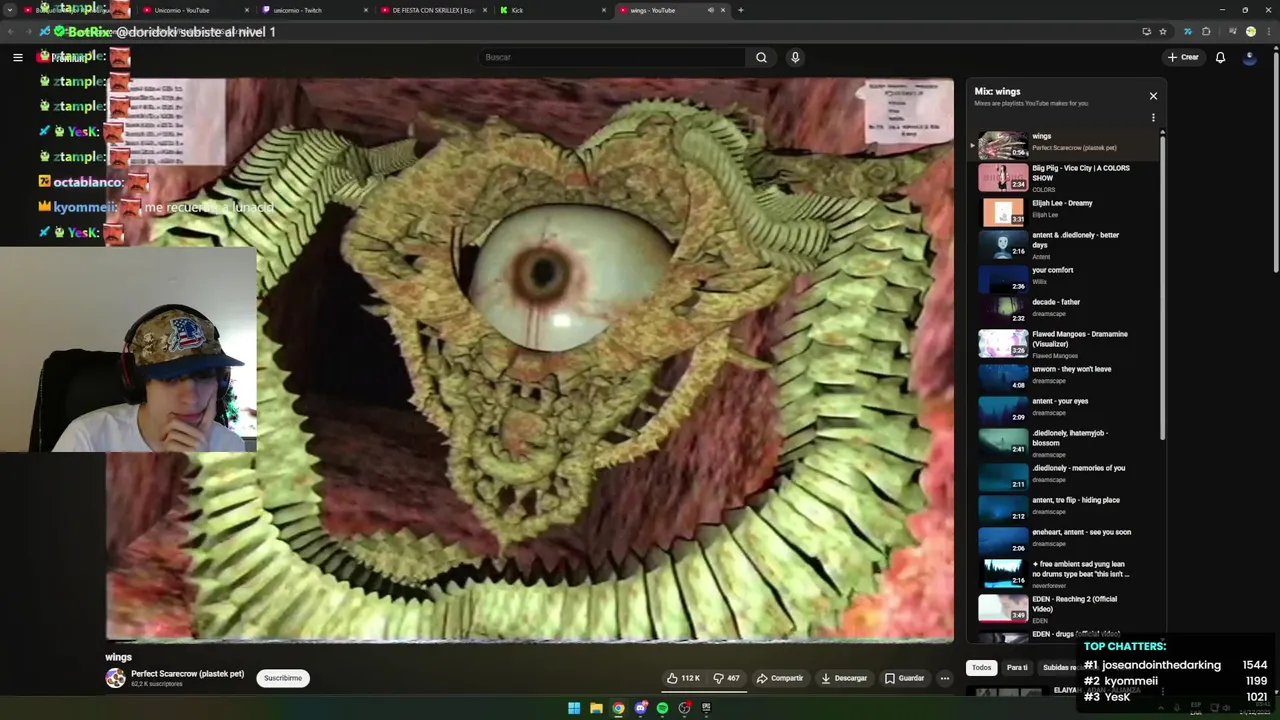This screenshot has width=1280, height=720.
Task: Click the Suscribirme button
Action: (x=283, y=678)
